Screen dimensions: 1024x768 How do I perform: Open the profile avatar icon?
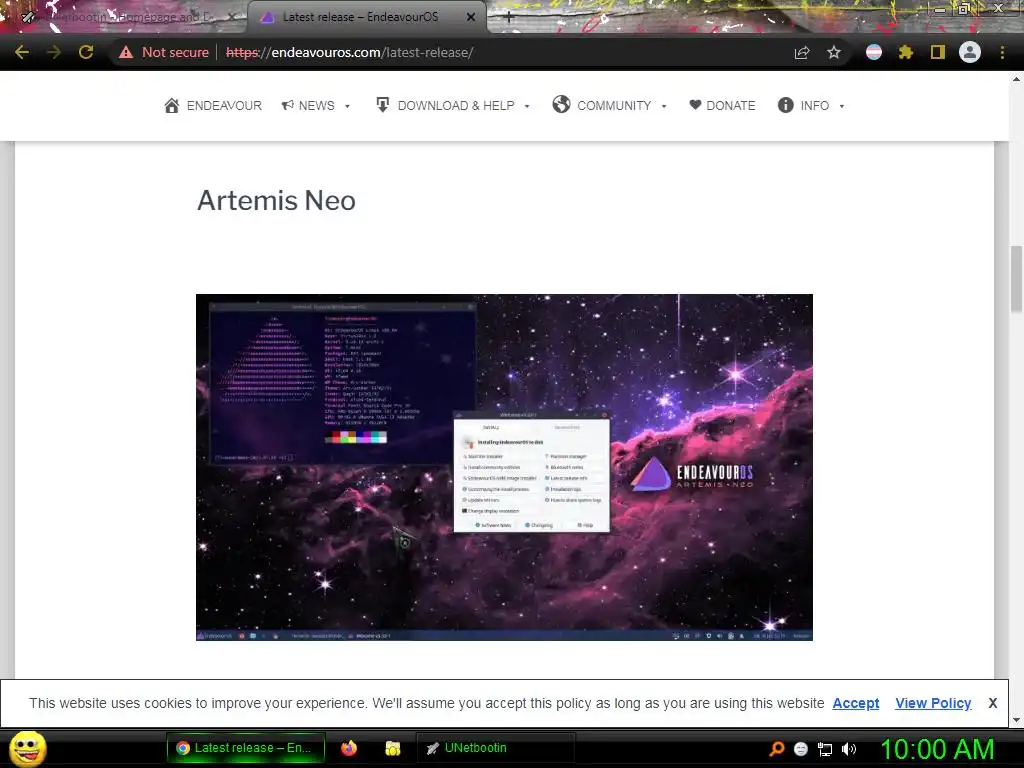tap(970, 52)
